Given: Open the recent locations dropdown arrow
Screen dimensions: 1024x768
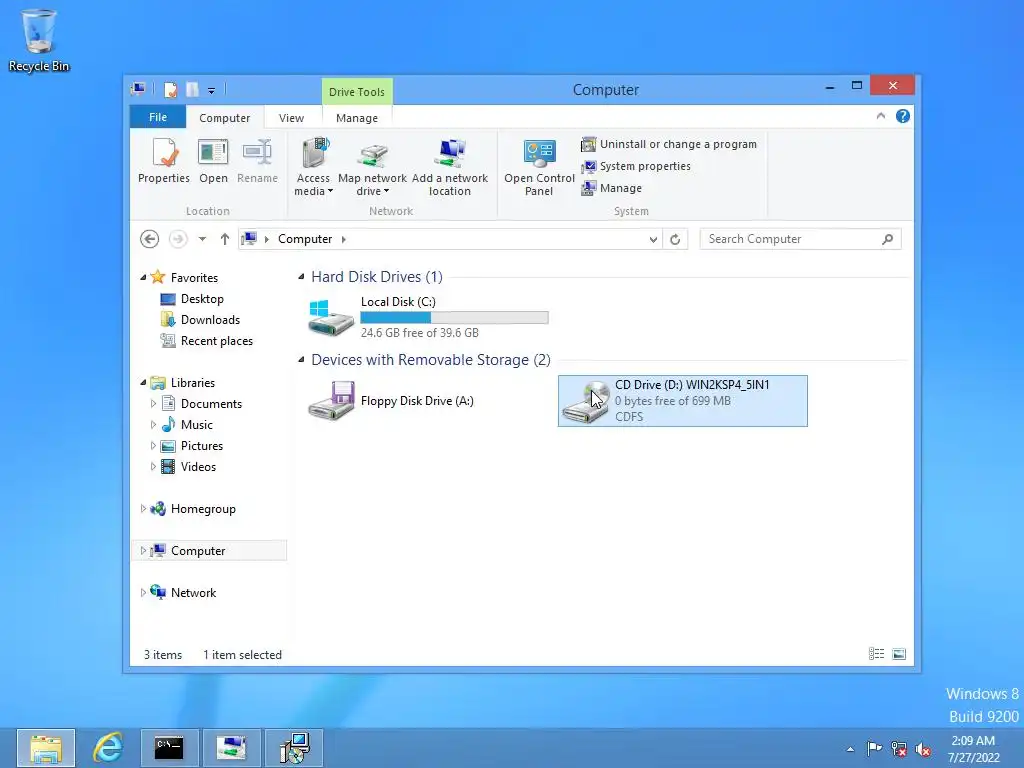Looking at the screenshot, I should click(x=202, y=239).
